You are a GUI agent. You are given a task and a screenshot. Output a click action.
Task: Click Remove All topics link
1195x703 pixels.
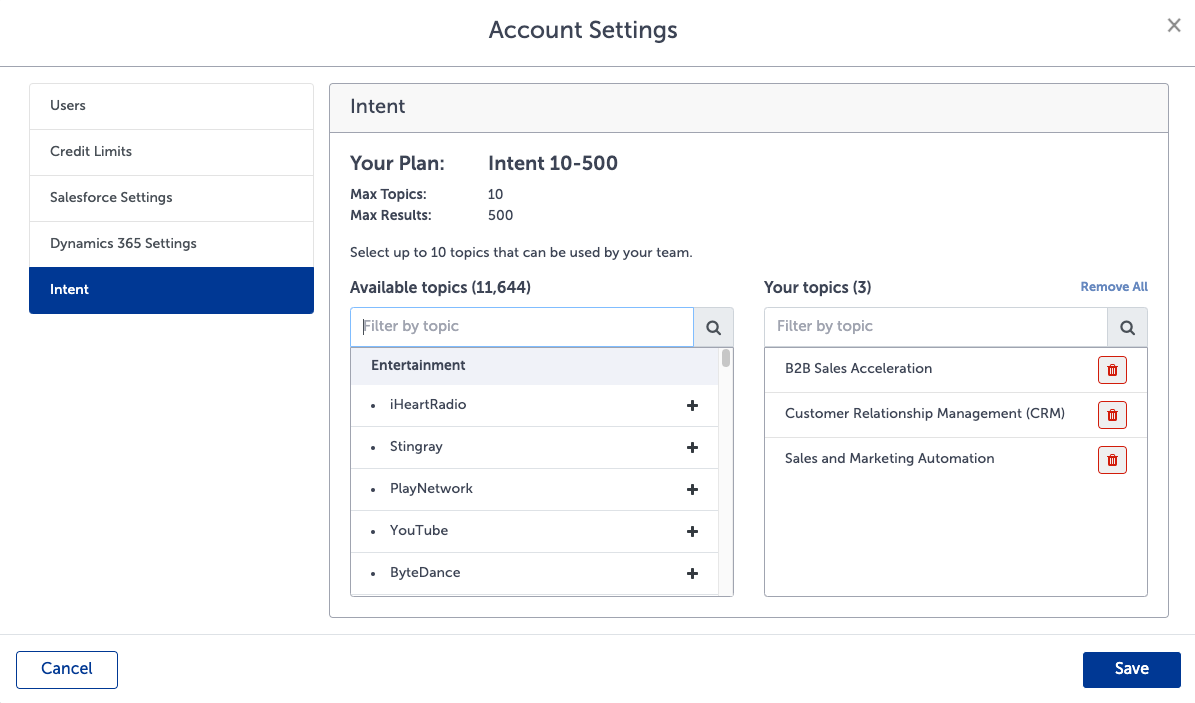(1113, 287)
